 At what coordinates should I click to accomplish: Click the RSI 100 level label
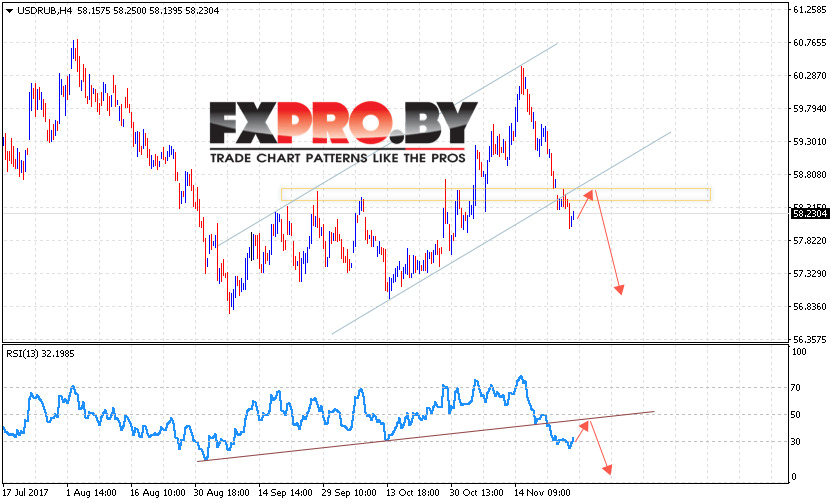tap(799, 352)
